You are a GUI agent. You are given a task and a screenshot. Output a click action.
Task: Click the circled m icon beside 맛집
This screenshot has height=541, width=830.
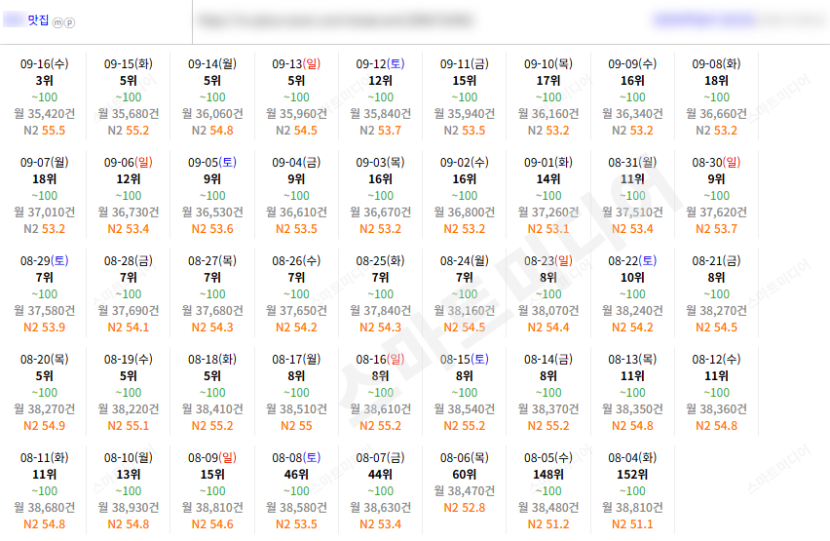click(x=58, y=23)
